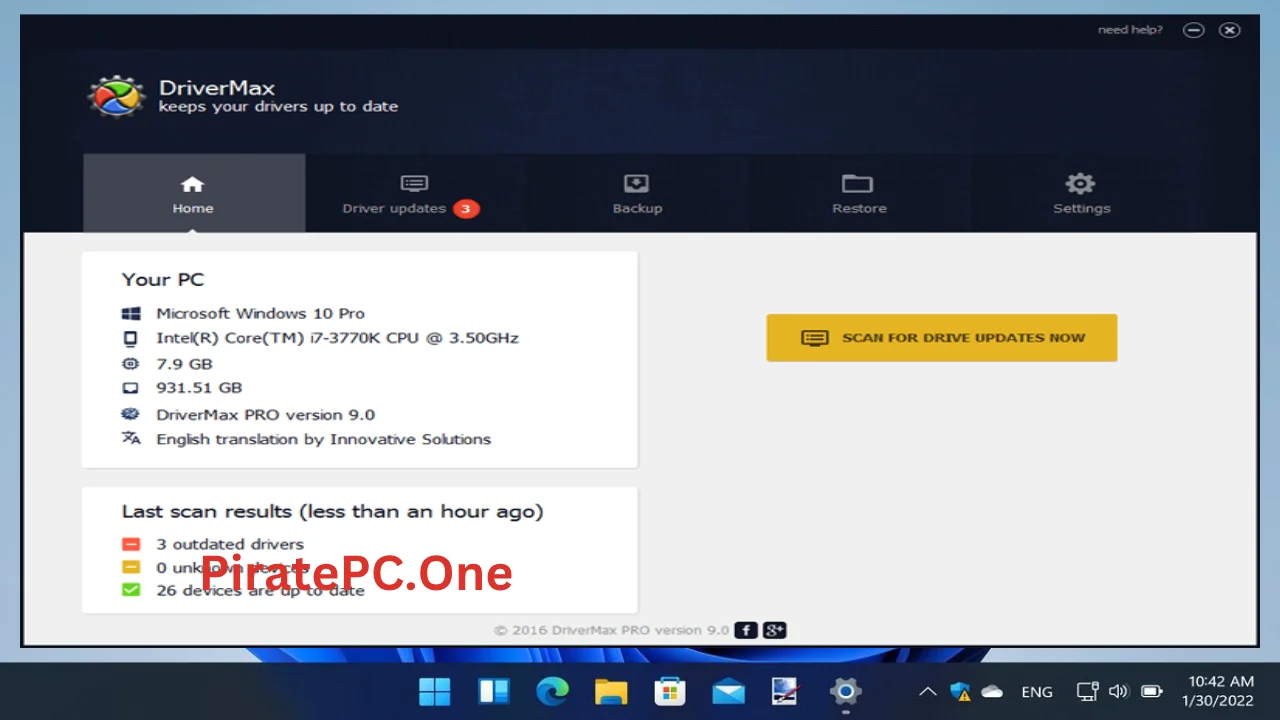Click the translation icon beside English translation

pyautogui.click(x=131, y=439)
